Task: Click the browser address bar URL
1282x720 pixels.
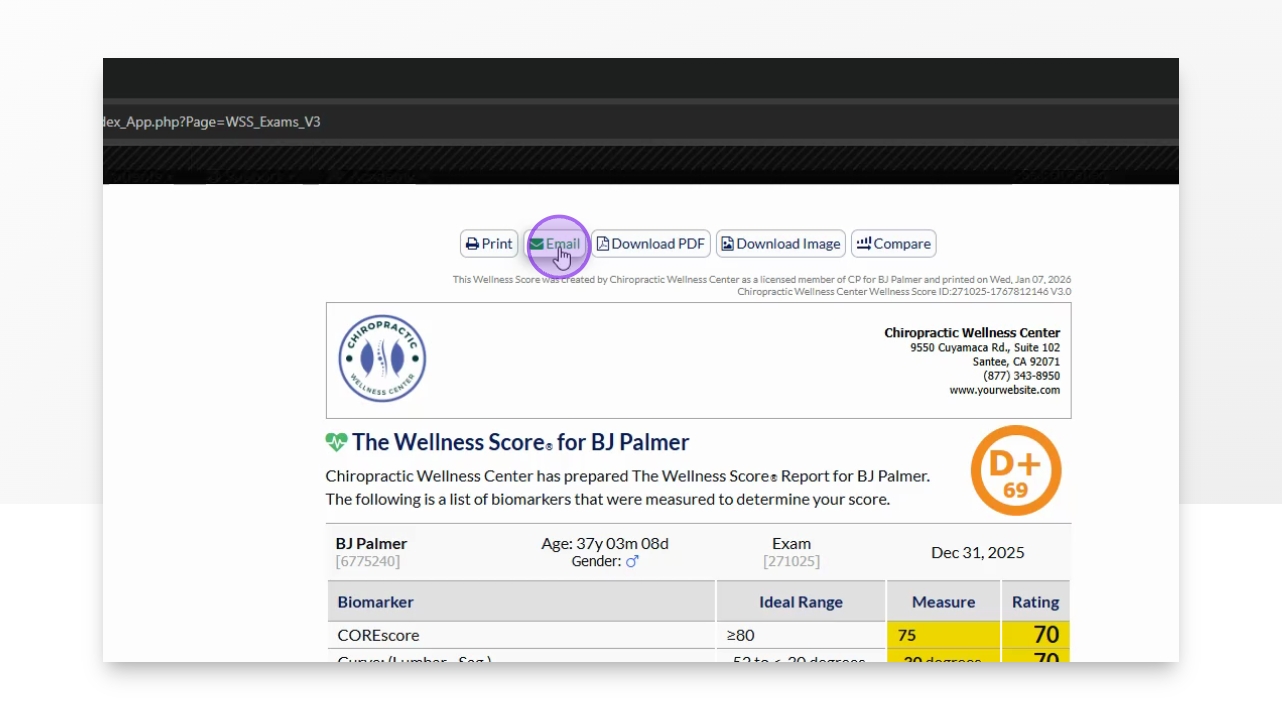Action: pyautogui.click(x=212, y=122)
